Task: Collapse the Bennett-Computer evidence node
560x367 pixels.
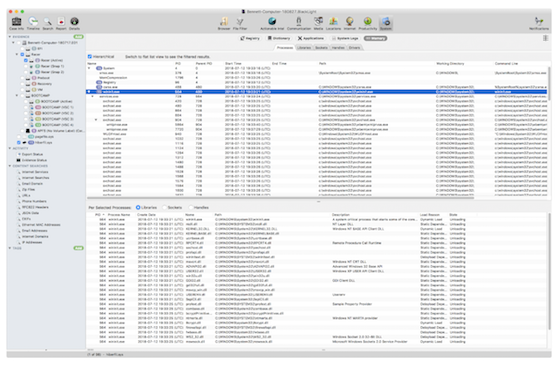Action: 13,42
